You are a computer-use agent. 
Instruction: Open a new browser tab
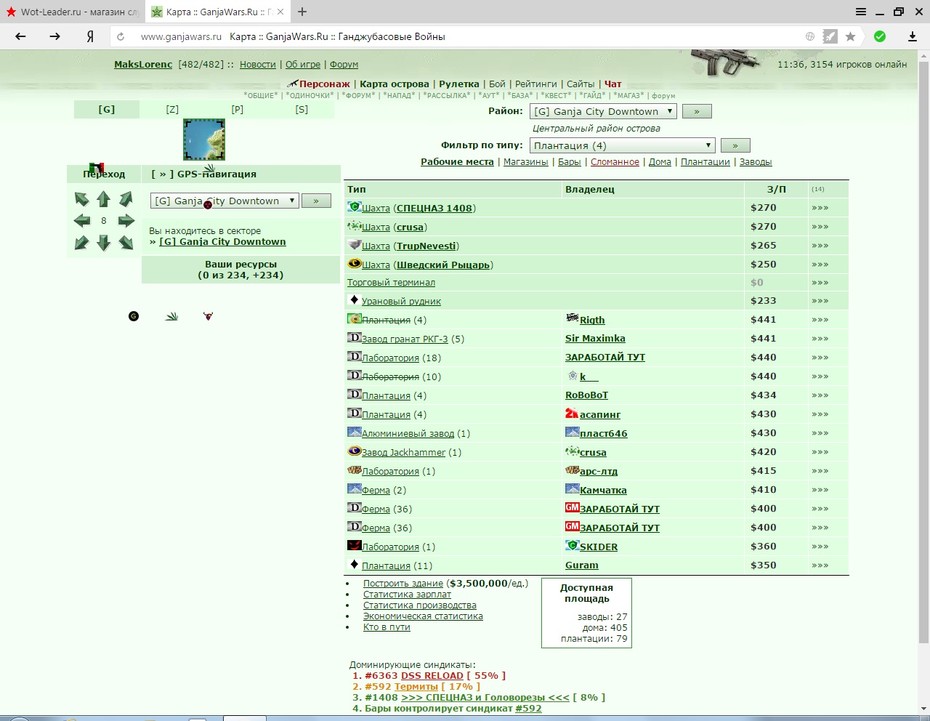click(x=302, y=12)
